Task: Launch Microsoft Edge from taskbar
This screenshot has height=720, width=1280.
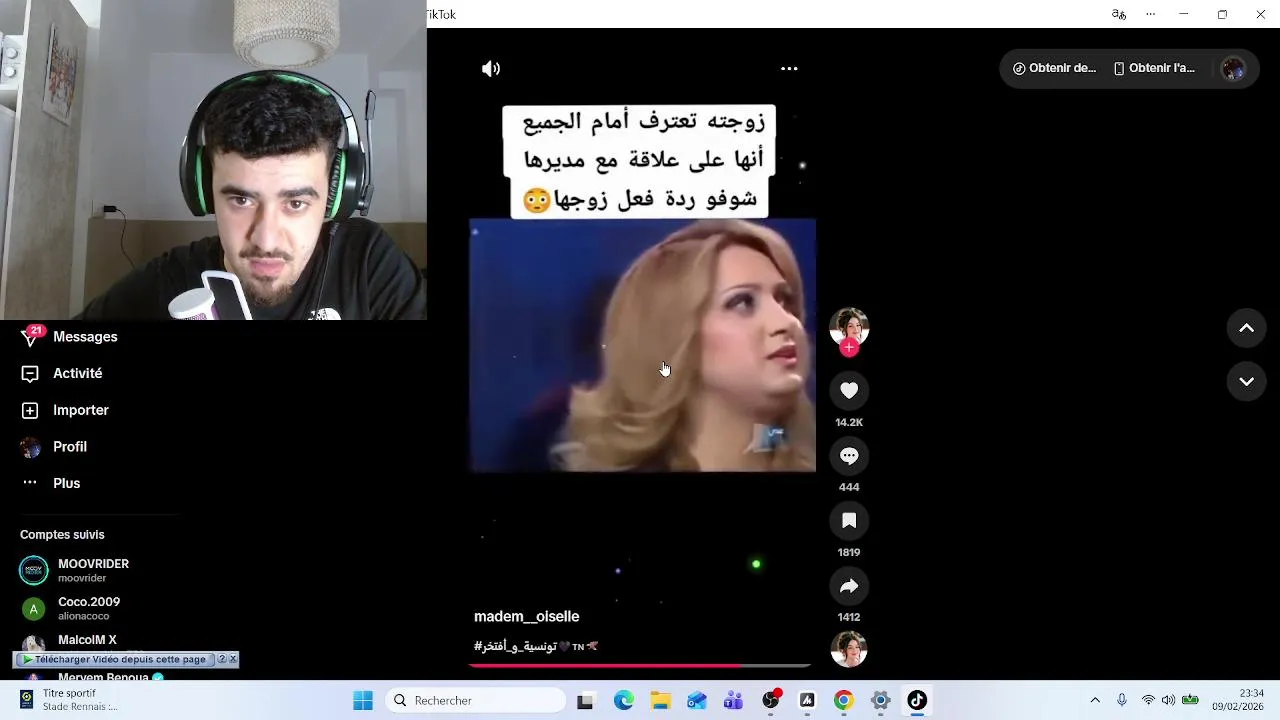Action: pos(623,701)
